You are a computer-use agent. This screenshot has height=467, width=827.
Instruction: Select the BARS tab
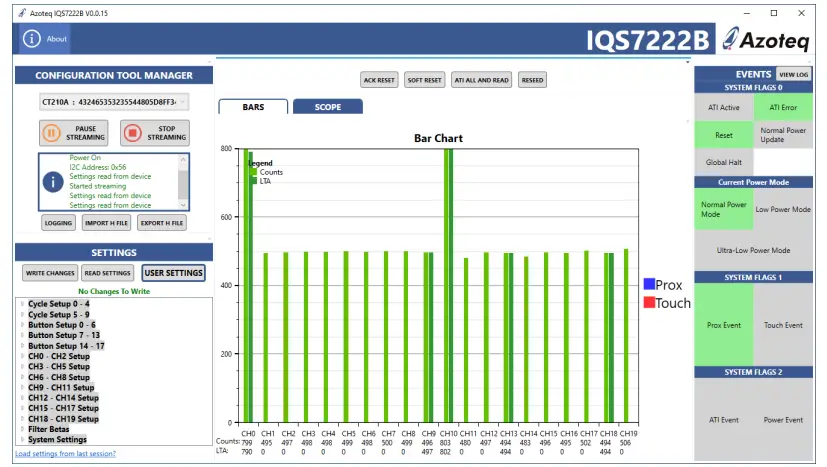253,107
